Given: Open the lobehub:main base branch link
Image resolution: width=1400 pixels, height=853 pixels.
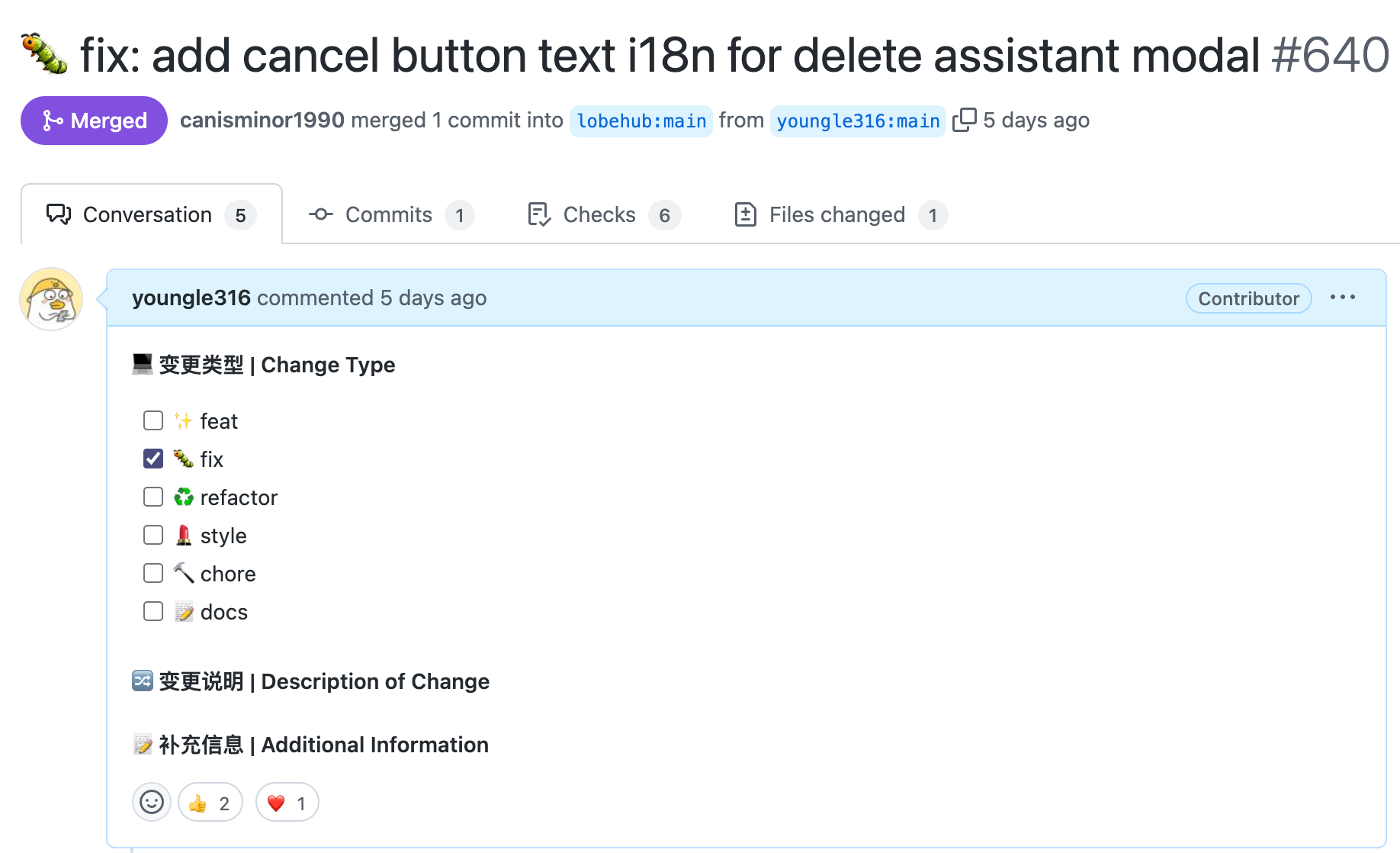Looking at the screenshot, I should point(641,121).
